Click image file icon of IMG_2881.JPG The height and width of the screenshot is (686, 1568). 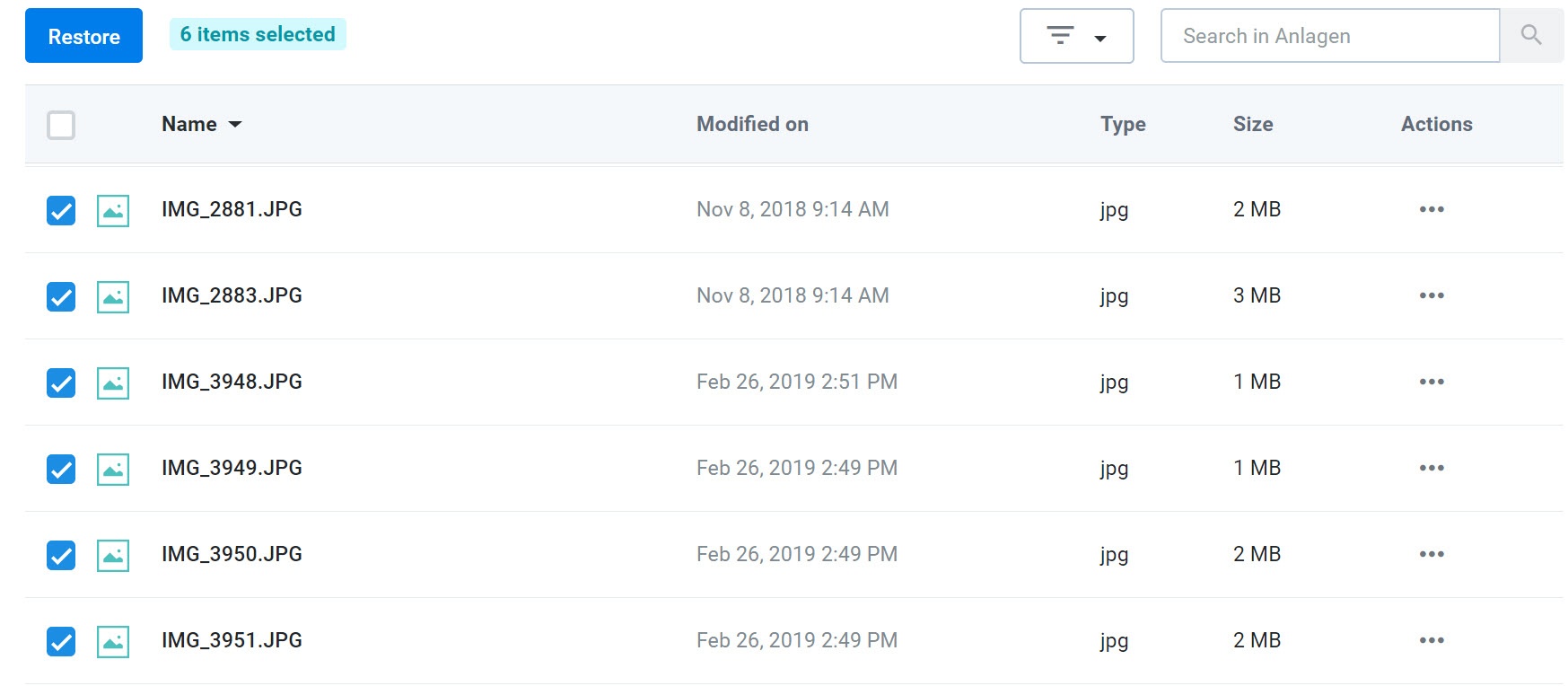click(x=113, y=210)
